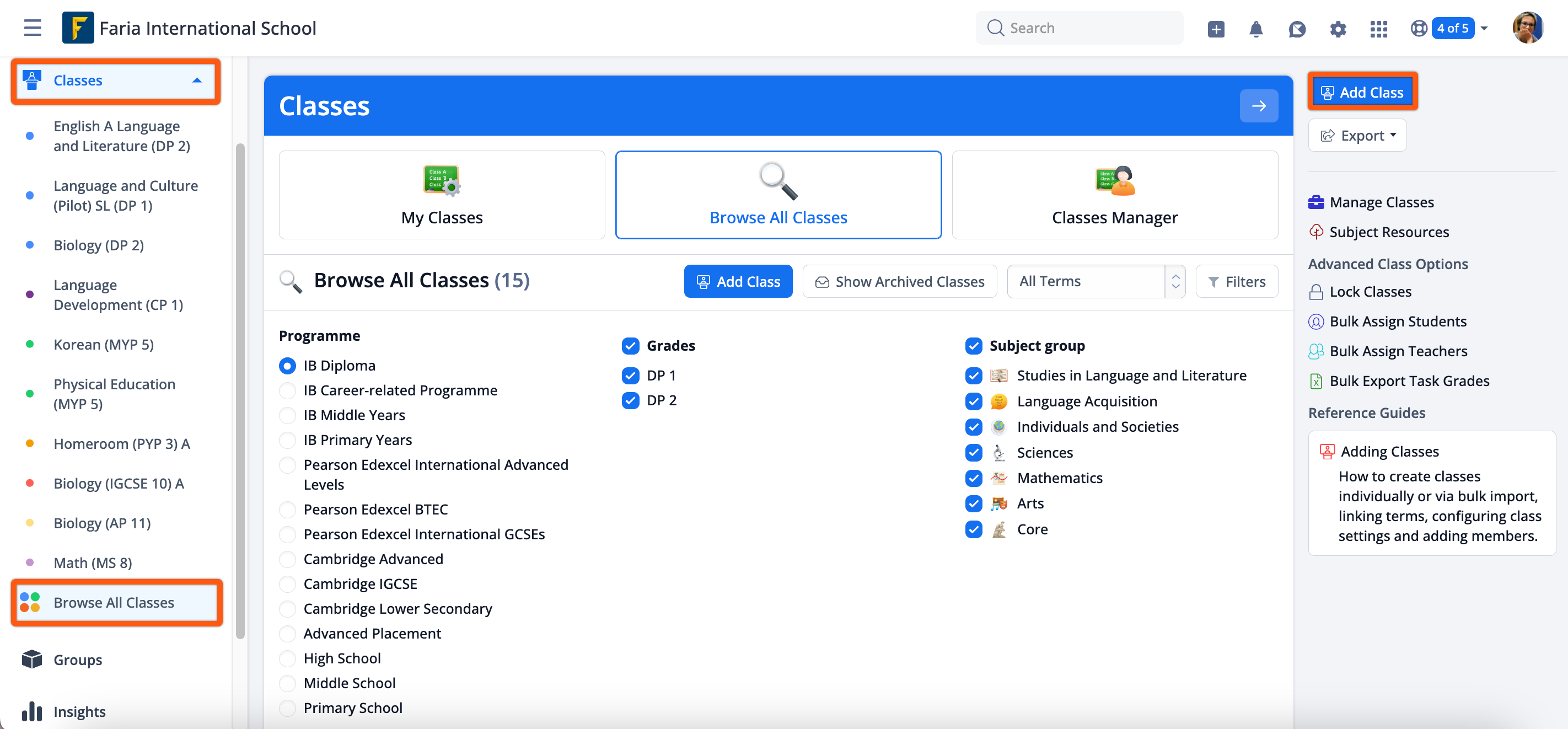1568x729 pixels.
Task: Open the apps grid launcher
Action: (x=1378, y=29)
